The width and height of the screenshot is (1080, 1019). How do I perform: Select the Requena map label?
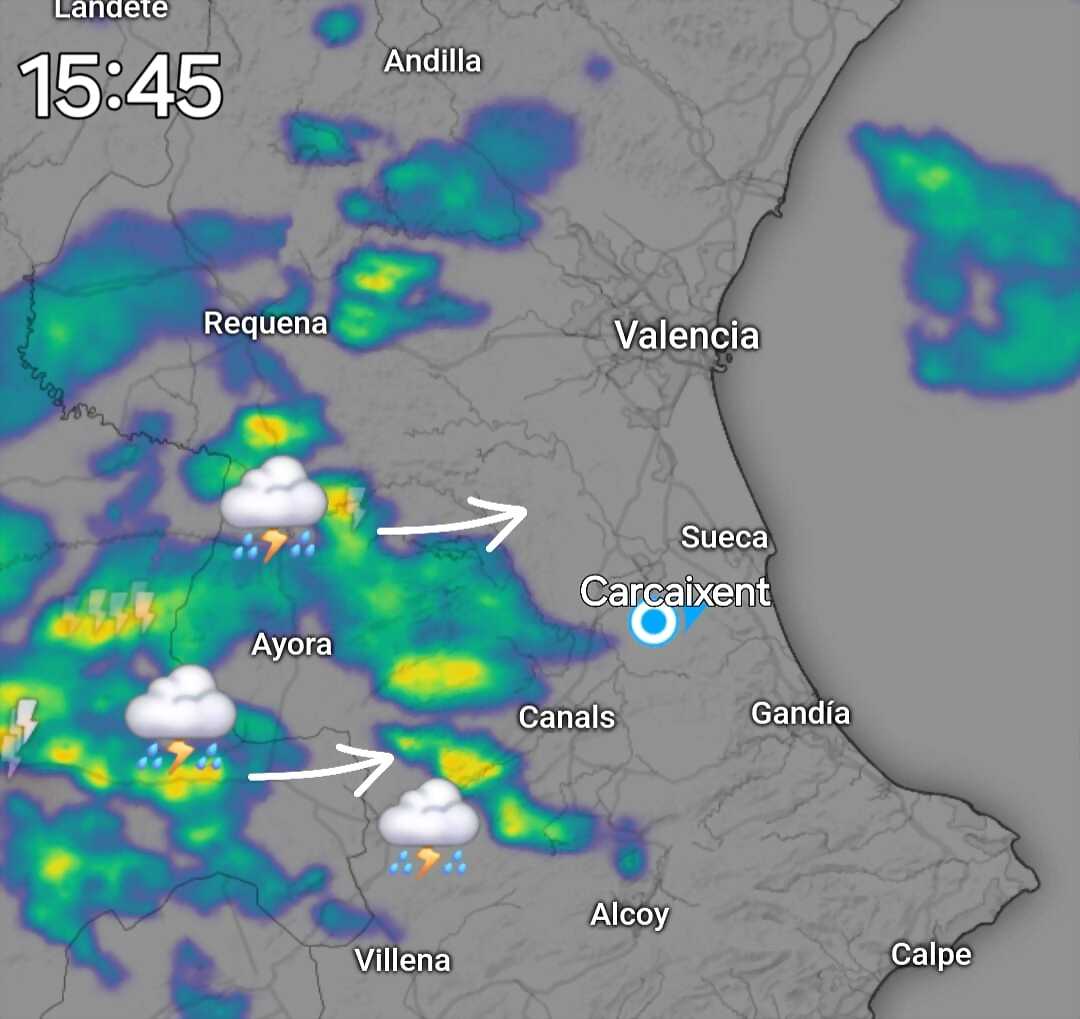point(265,323)
